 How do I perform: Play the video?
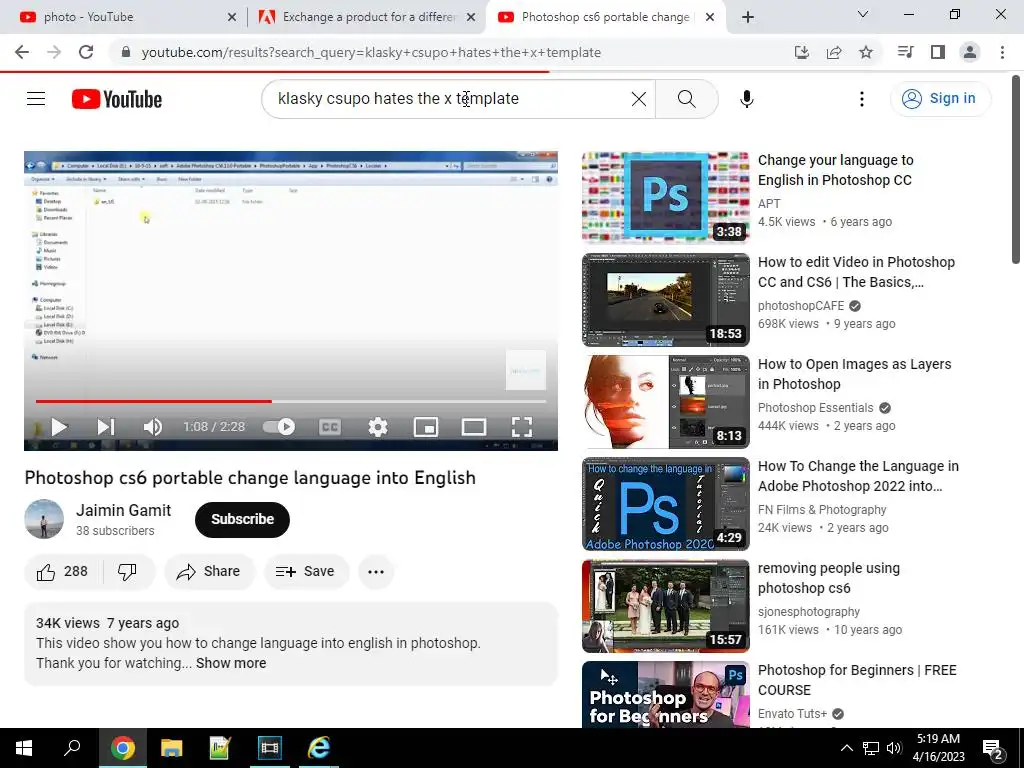(x=59, y=427)
